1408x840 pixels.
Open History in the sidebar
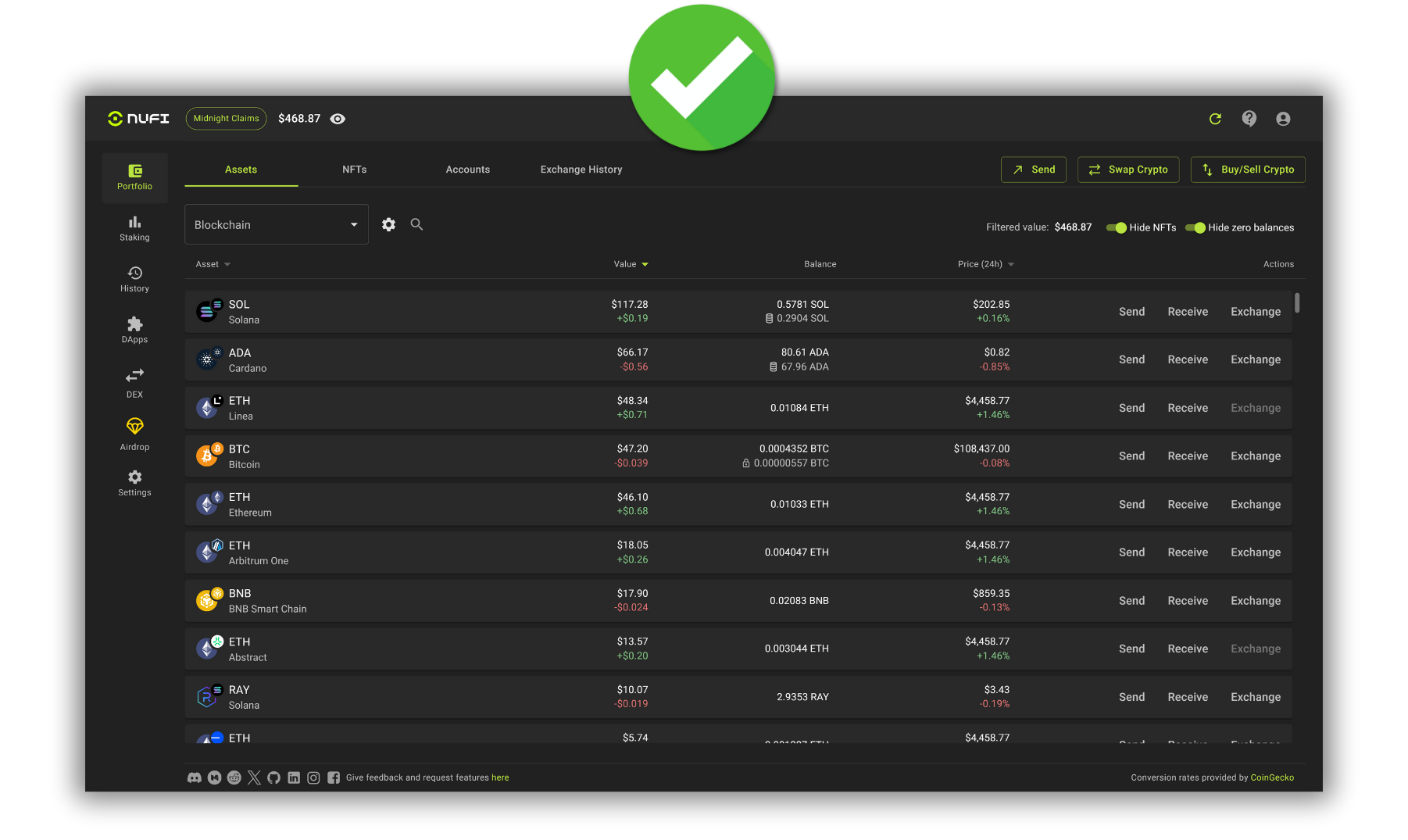coord(134,280)
